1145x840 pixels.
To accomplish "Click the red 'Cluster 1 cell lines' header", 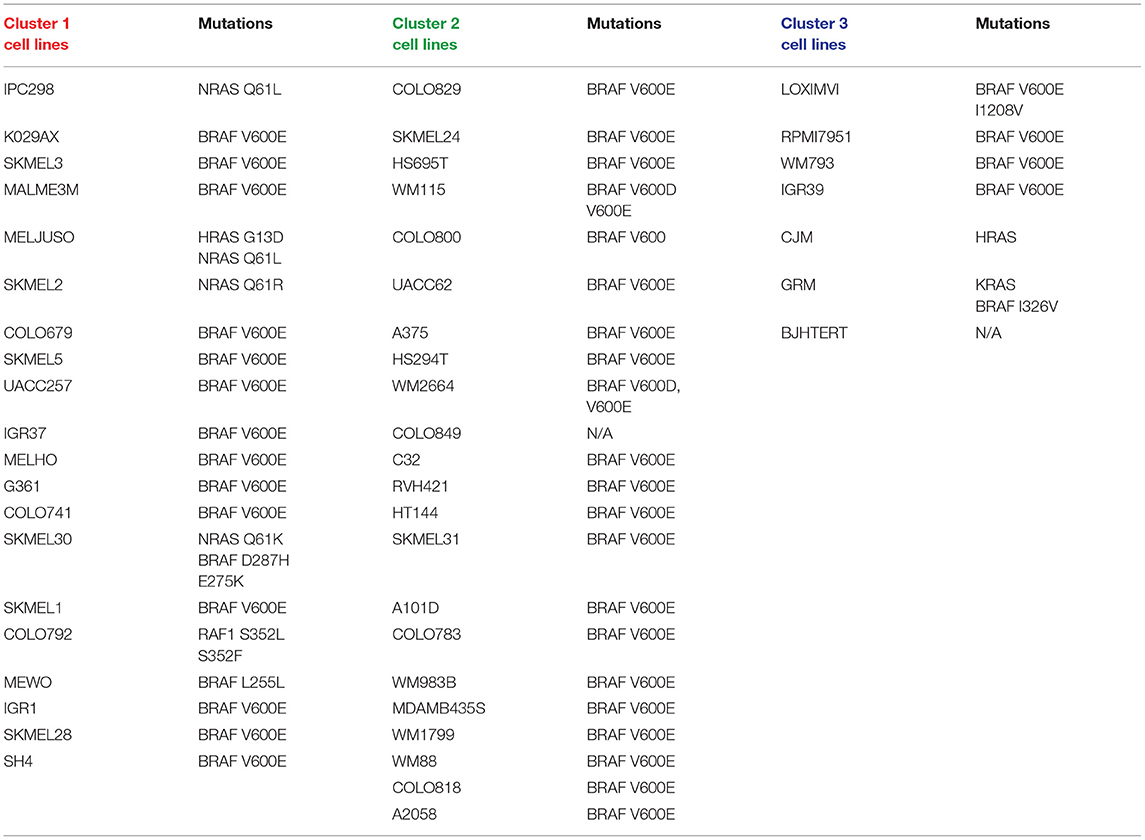I will (37, 34).
